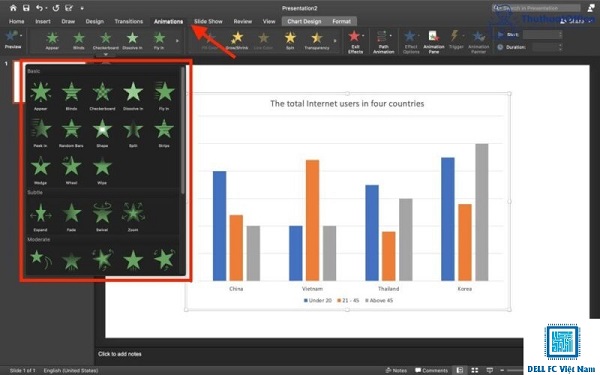Select Dissolve In effect in the ribbon gallery
This screenshot has height=375, width=600.
(x=132, y=41)
